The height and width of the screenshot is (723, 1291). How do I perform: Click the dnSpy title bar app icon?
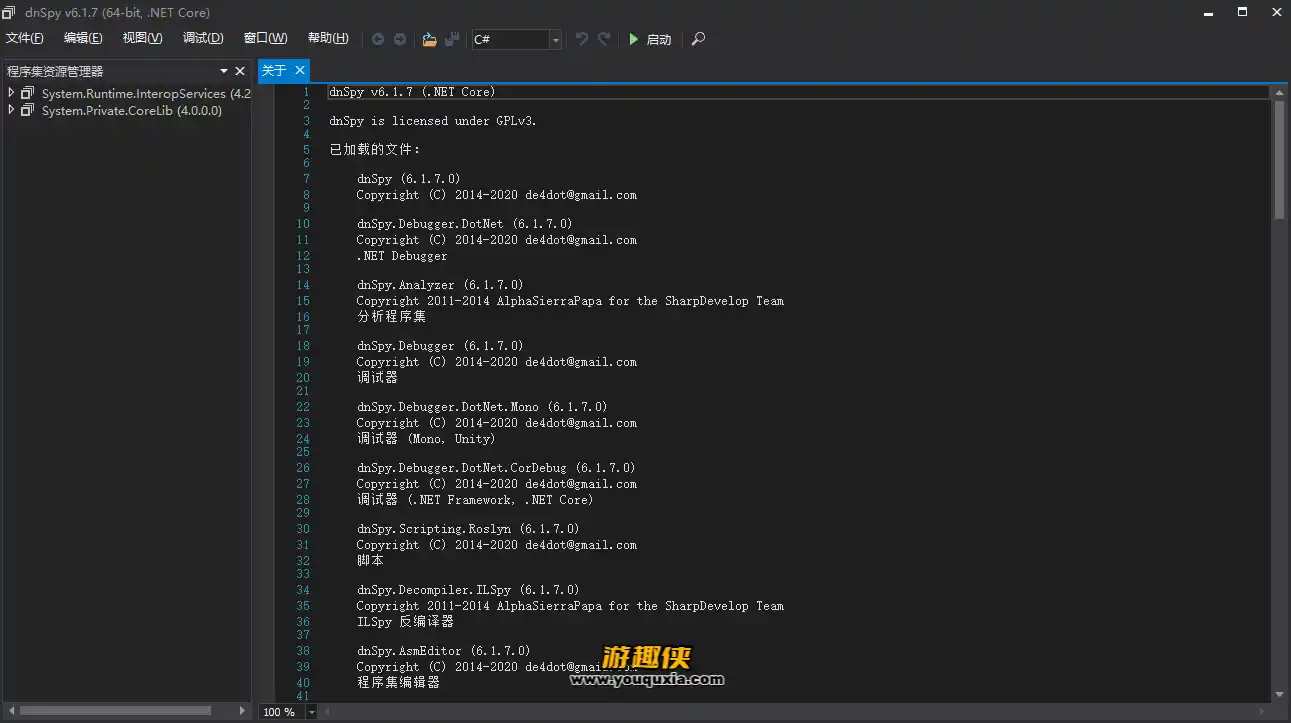pyautogui.click(x=9, y=12)
